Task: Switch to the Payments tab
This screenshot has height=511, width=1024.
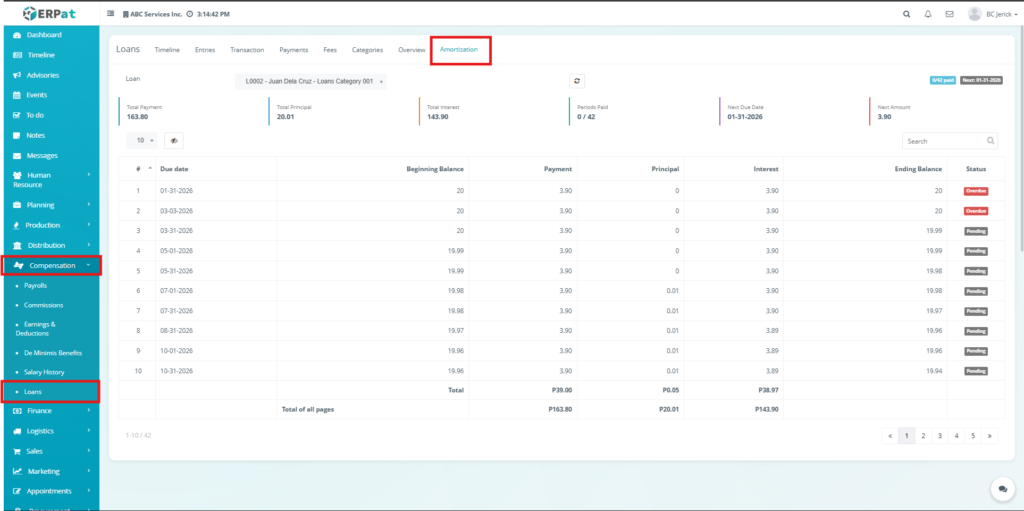Action: pyautogui.click(x=293, y=49)
